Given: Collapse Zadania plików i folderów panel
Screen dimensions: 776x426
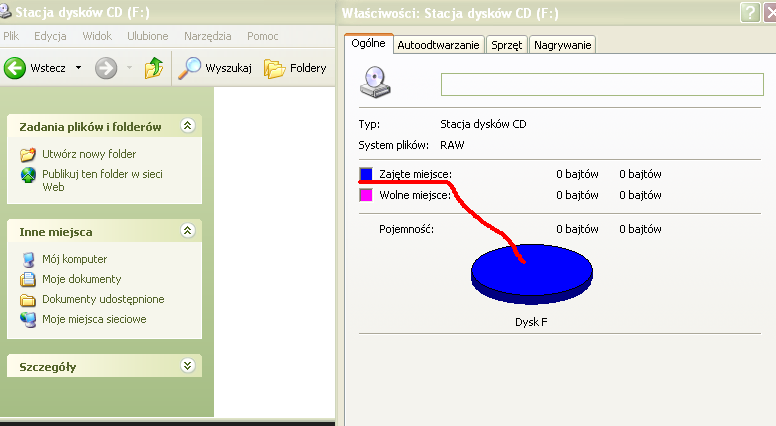Looking at the screenshot, I should 188,126.
